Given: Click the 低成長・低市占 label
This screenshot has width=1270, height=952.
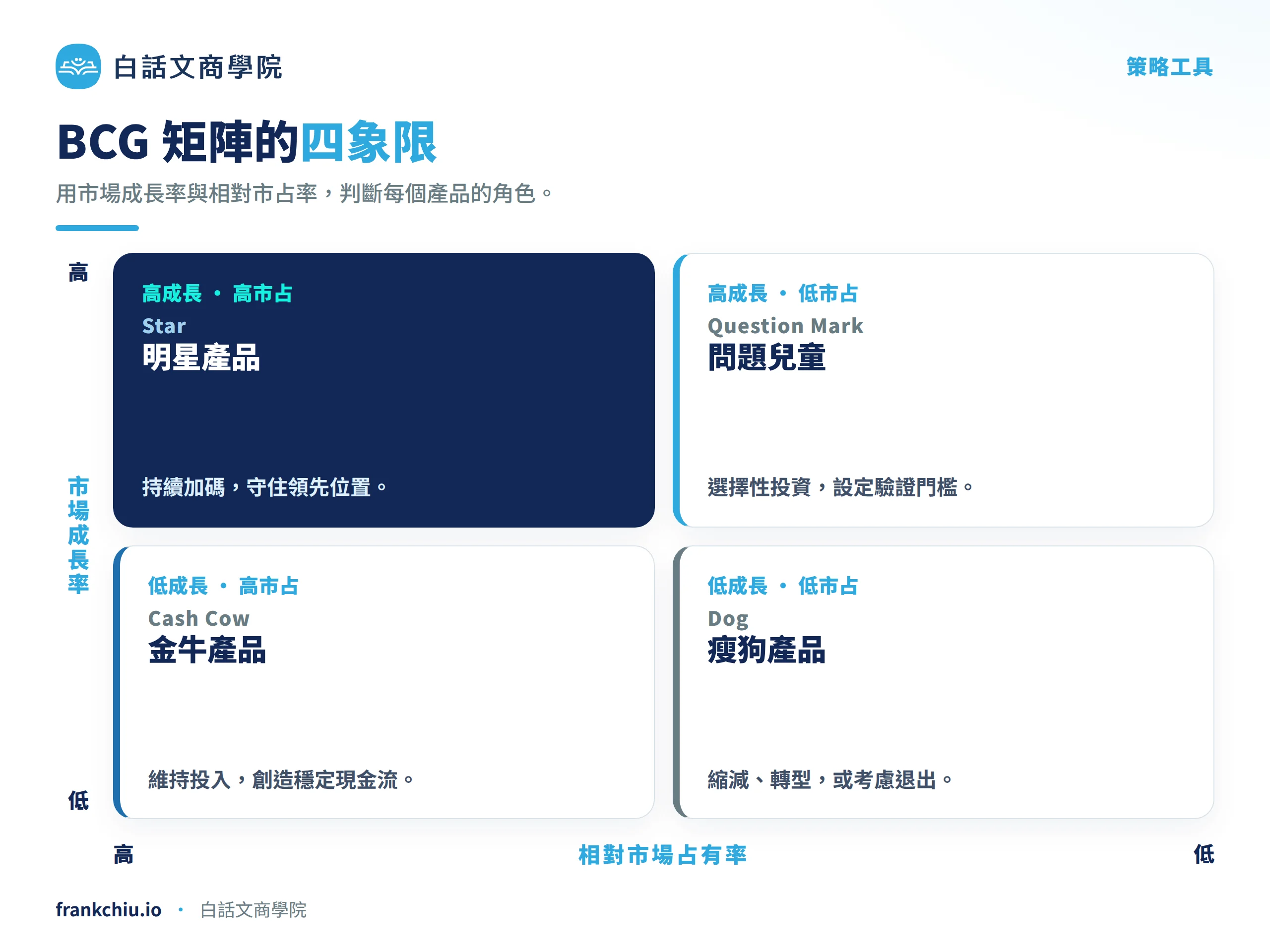Looking at the screenshot, I should pos(782,586).
